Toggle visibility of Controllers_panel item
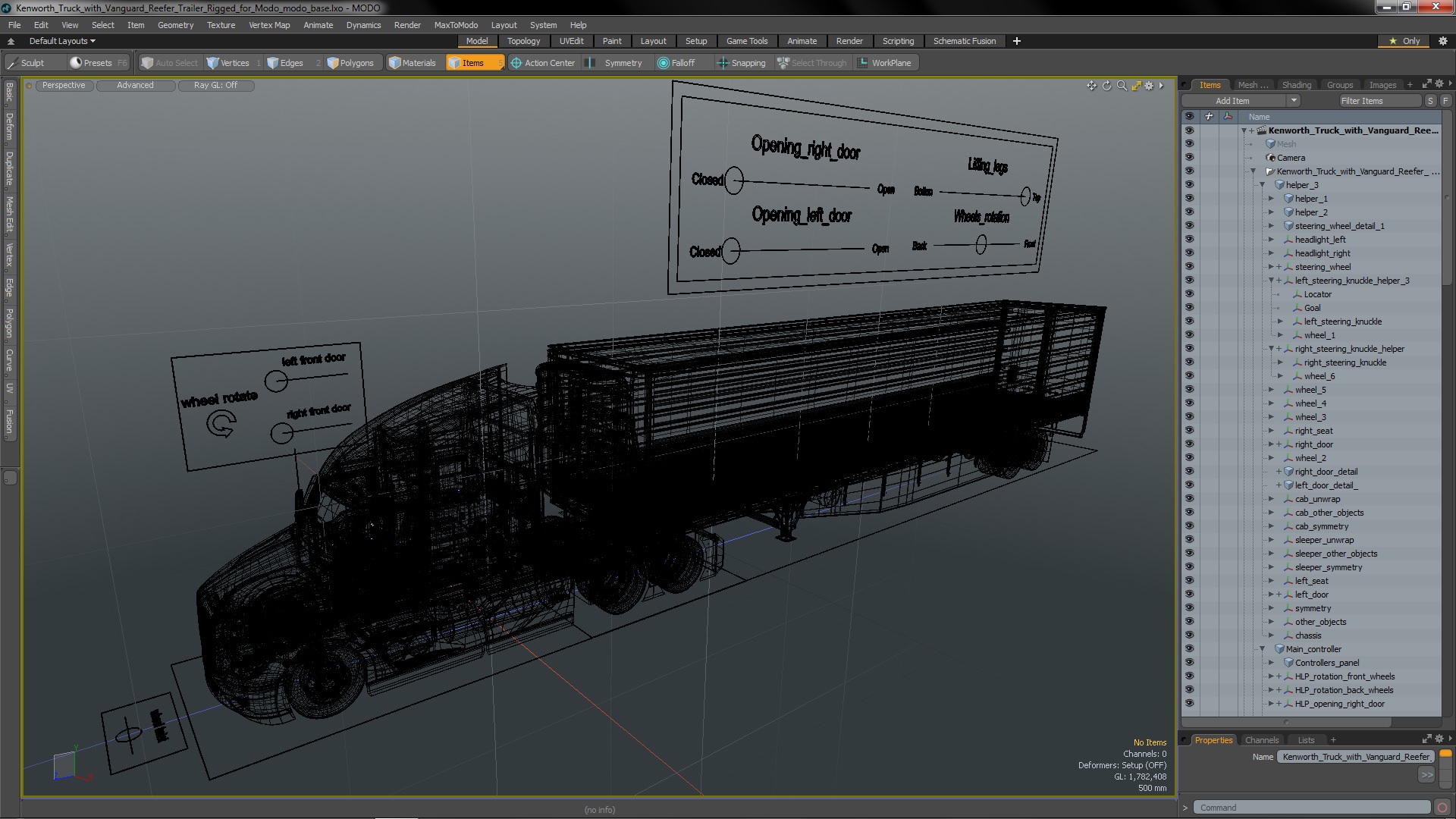This screenshot has width=1456, height=819. (x=1189, y=663)
